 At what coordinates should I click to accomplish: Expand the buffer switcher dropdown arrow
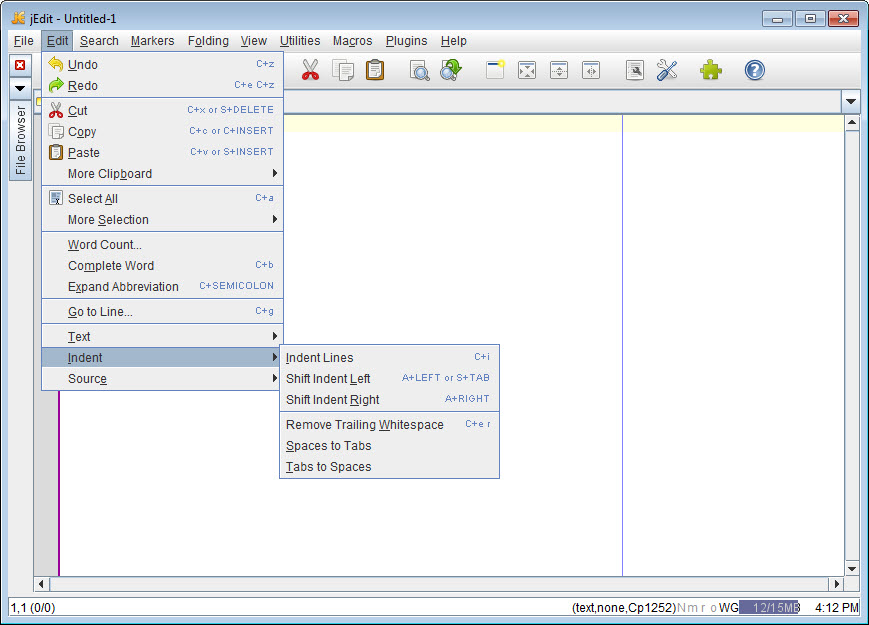coord(851,101)
